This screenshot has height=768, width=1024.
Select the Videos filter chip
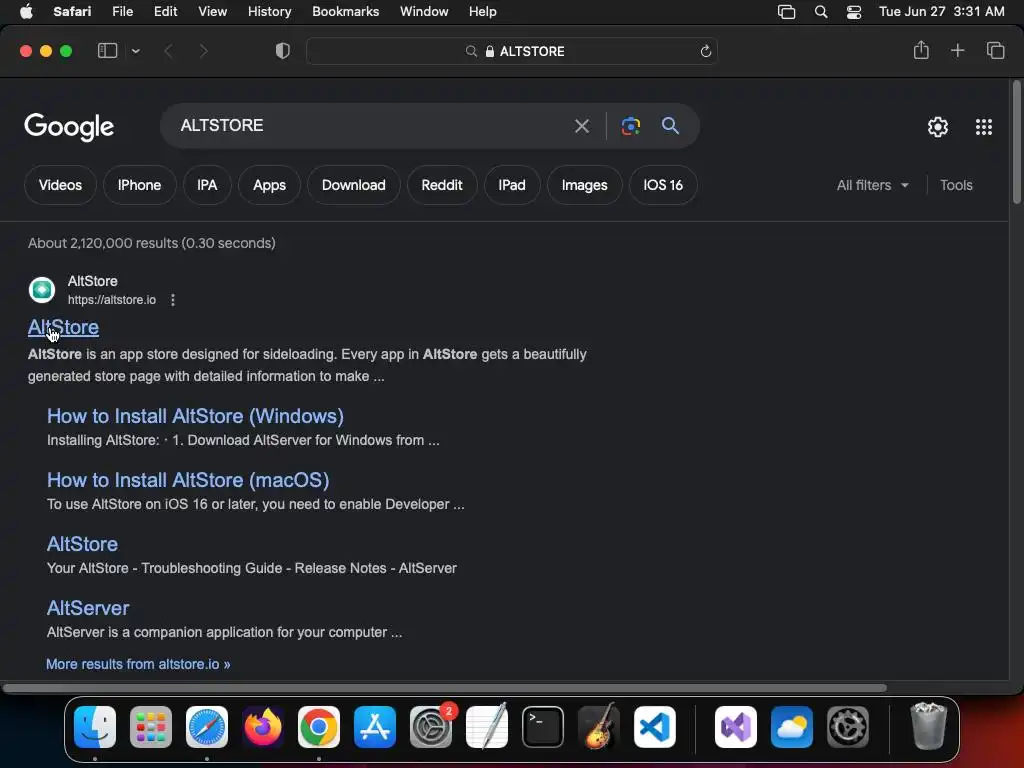(x=60, y=185)
